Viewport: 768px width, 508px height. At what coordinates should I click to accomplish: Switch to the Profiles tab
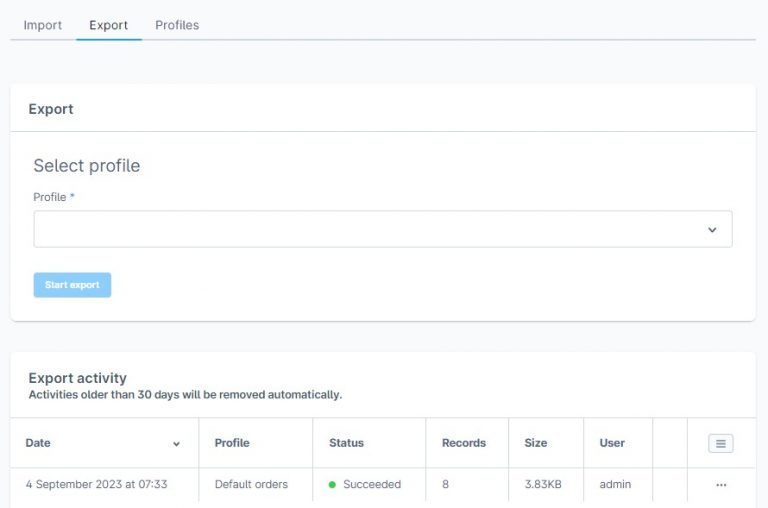pos(177,25)
